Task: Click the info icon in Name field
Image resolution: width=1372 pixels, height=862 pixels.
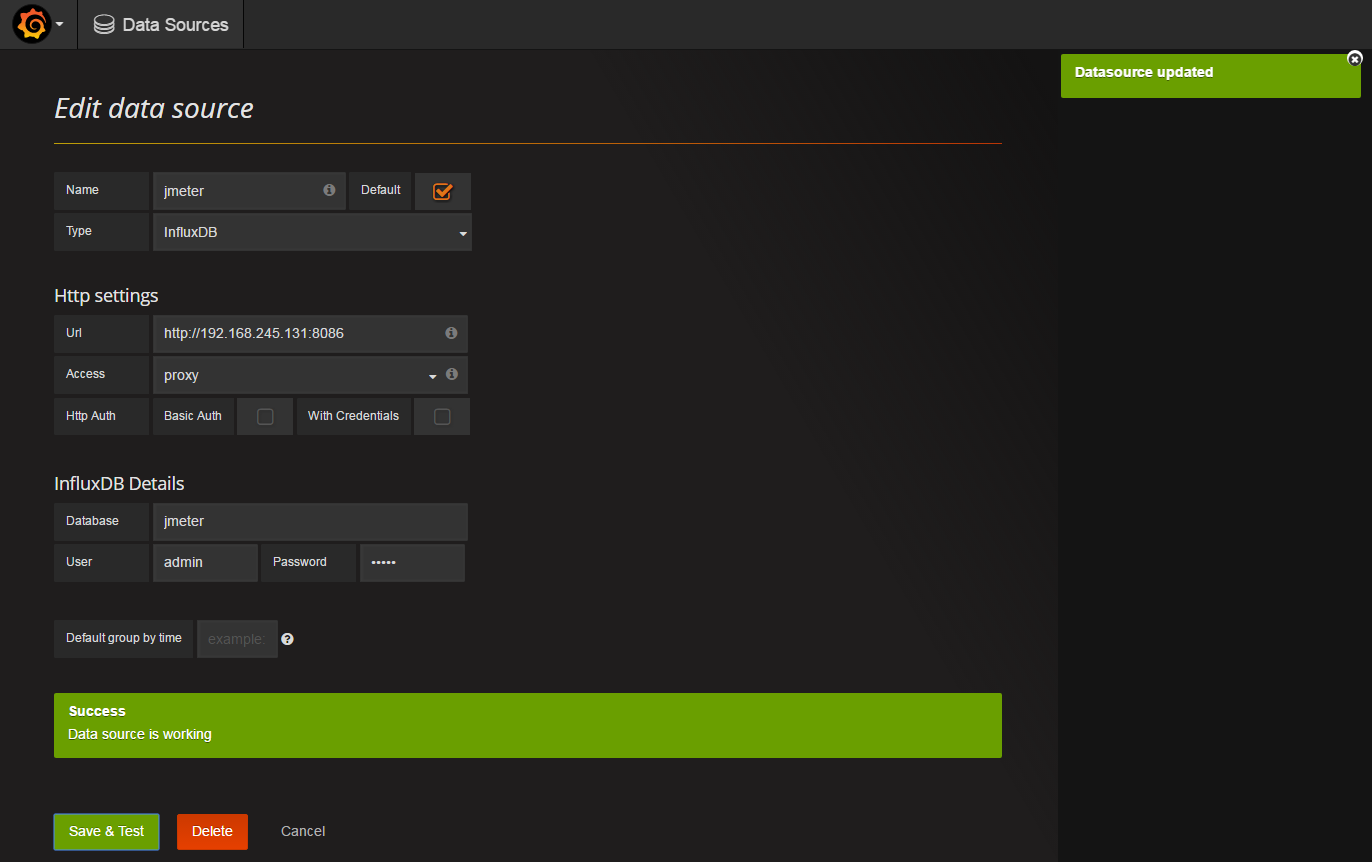Action: 329,190
